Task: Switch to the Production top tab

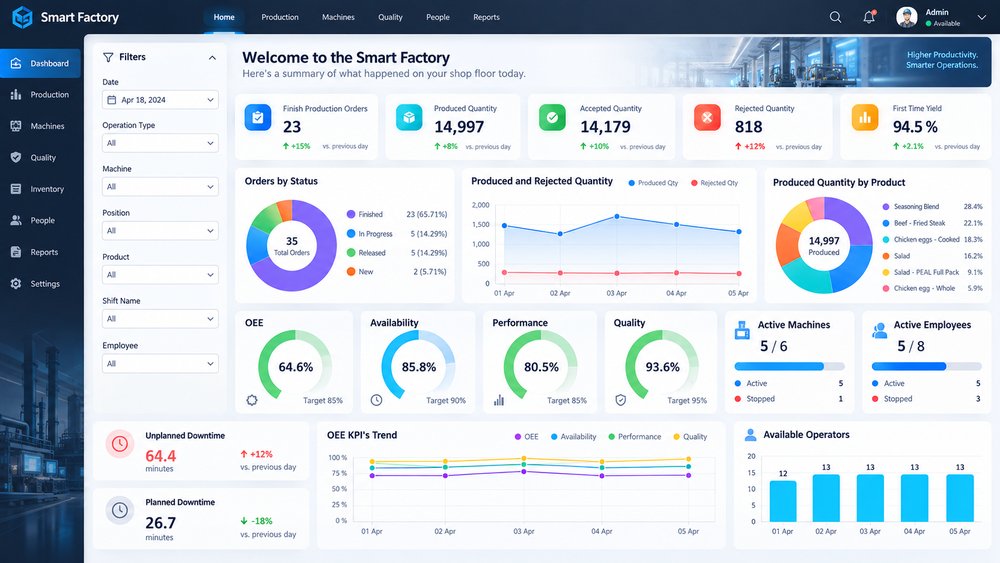Action: (280, 17)
